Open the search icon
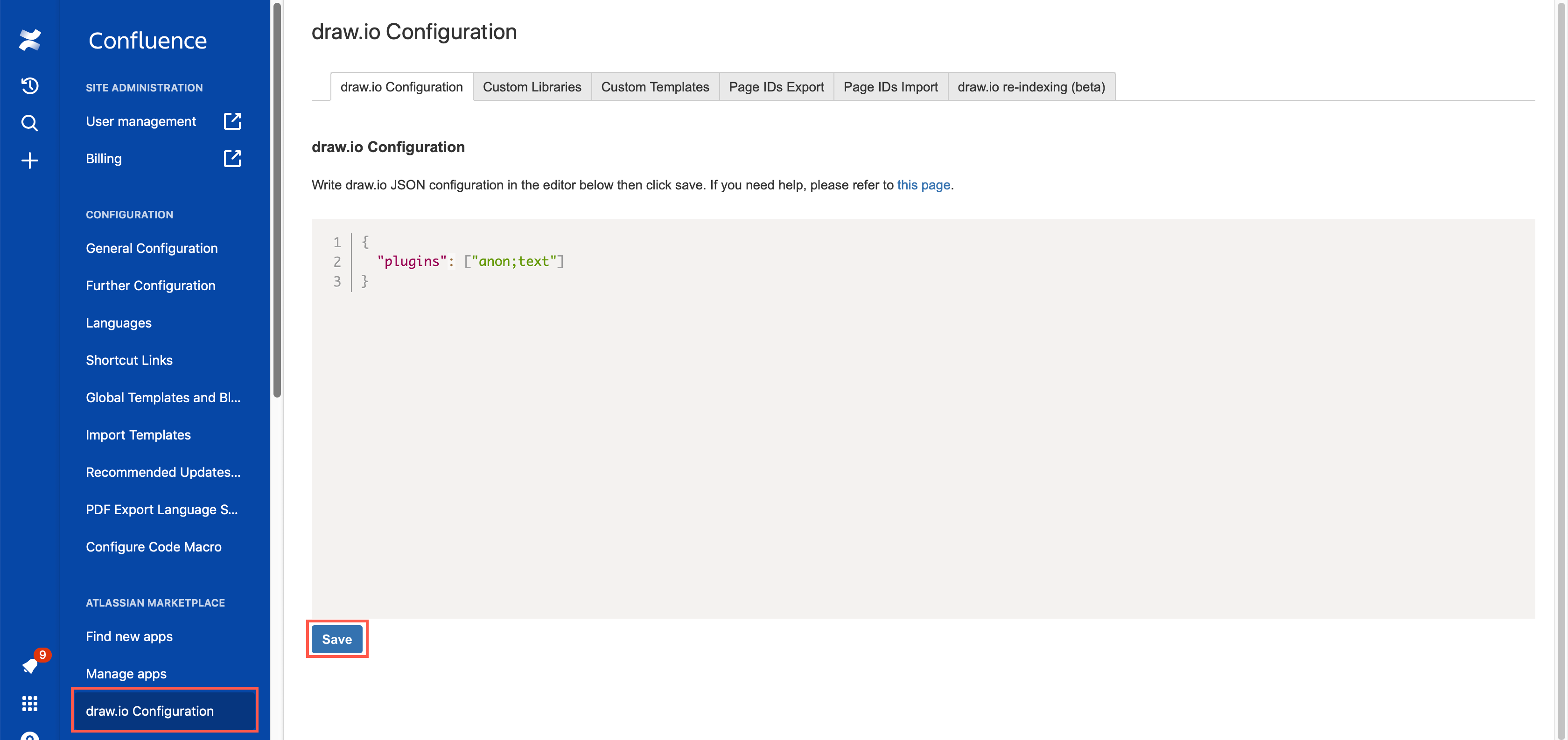This screenshot has width=1568, height=740. (x=30, y=123)
